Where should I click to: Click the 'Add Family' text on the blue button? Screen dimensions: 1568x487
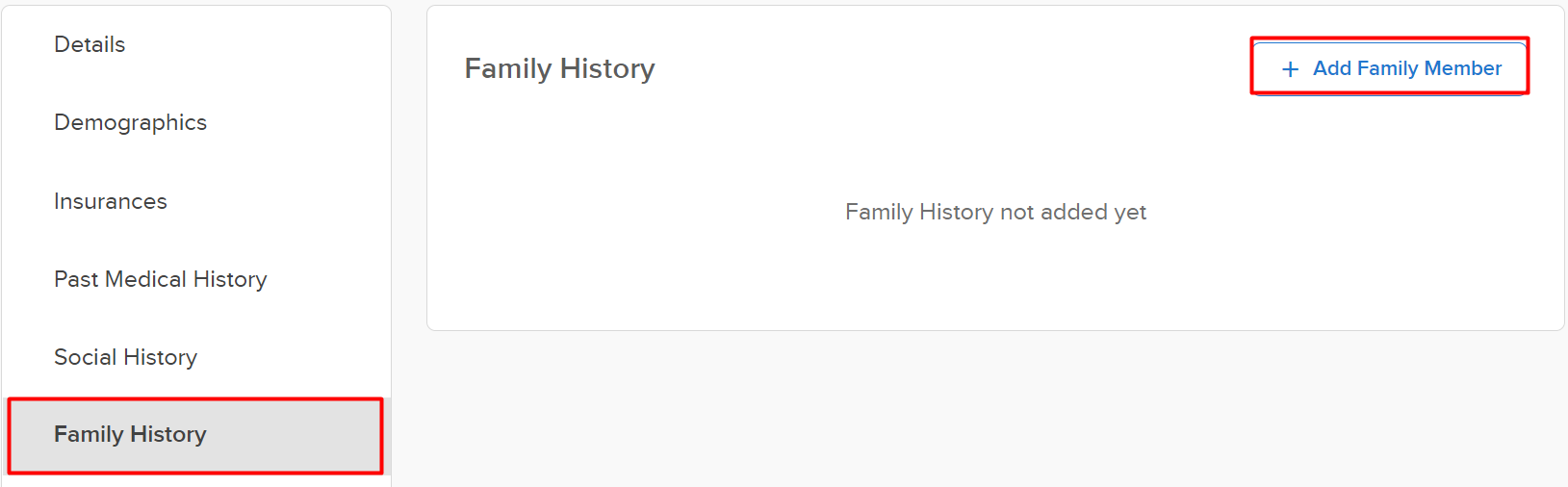pyautogui.click(x=1367, y=68)
